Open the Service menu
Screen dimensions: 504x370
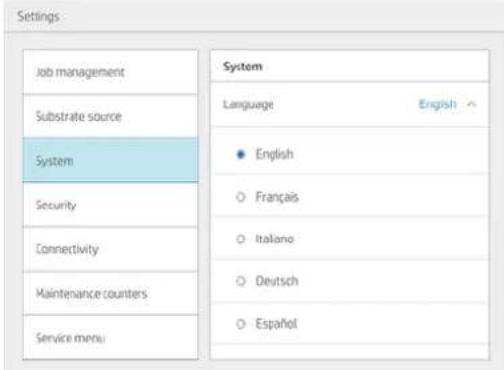(110, 338)
